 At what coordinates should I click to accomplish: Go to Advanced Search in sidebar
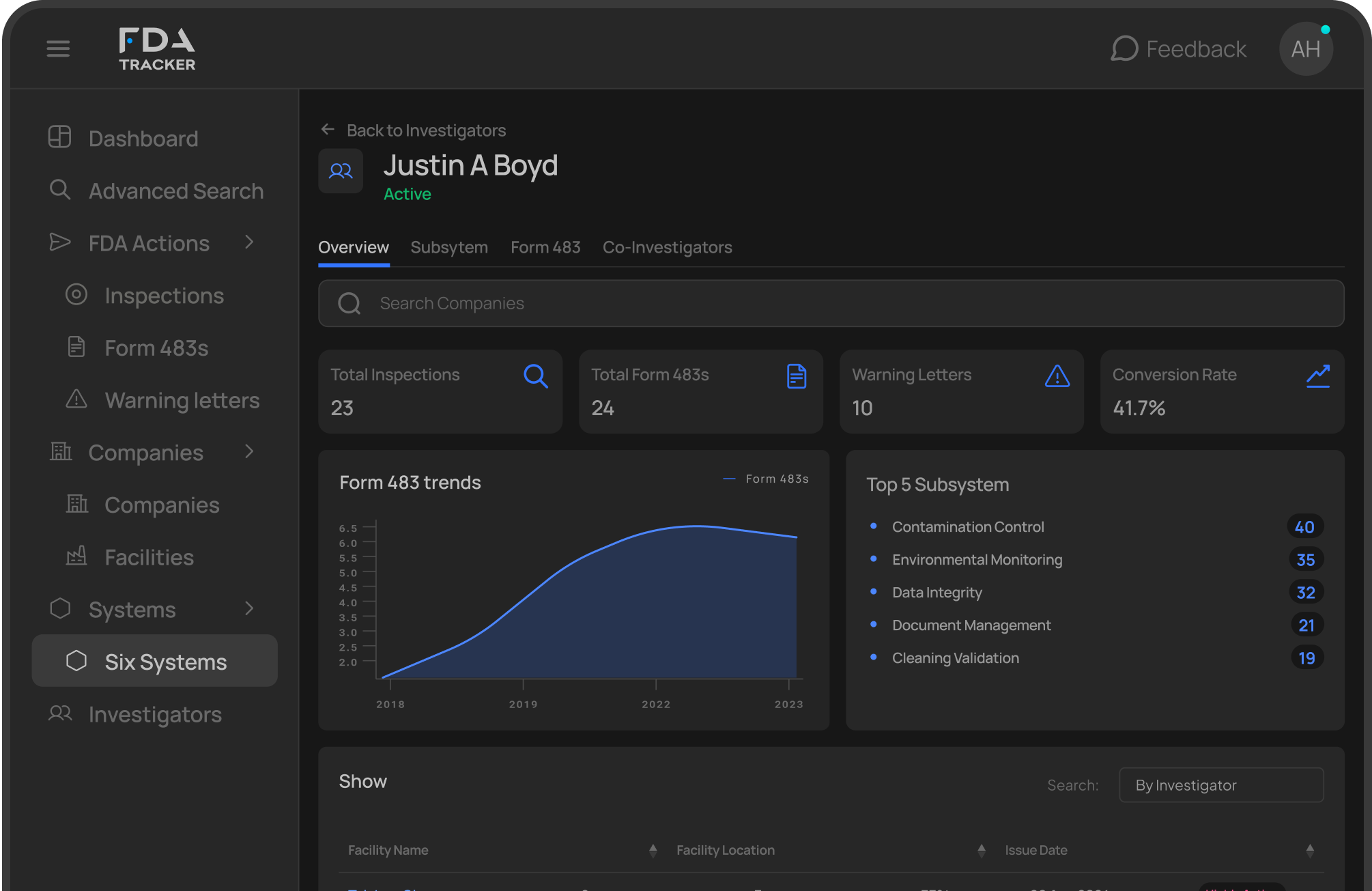(175, 190)
